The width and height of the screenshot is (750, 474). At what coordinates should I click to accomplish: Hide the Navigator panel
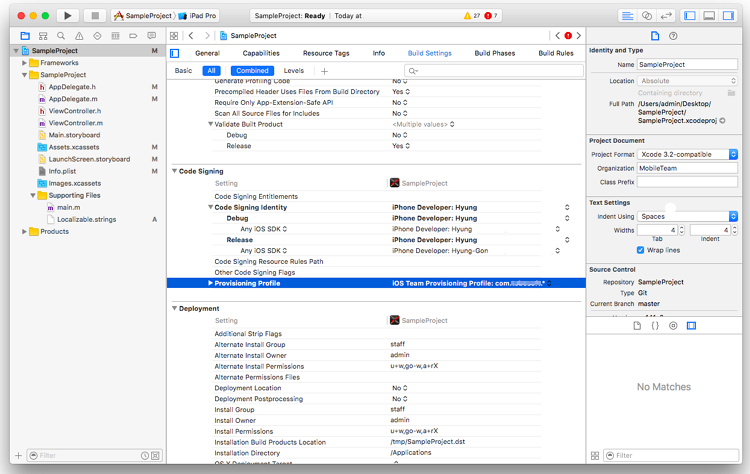tap(690, 16)
